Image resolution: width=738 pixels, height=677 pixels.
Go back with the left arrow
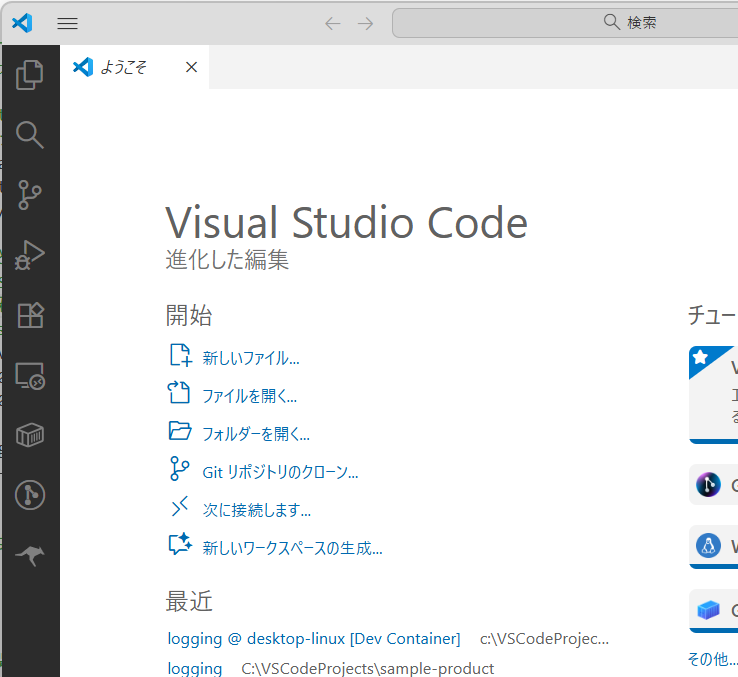tap(333, 23)
